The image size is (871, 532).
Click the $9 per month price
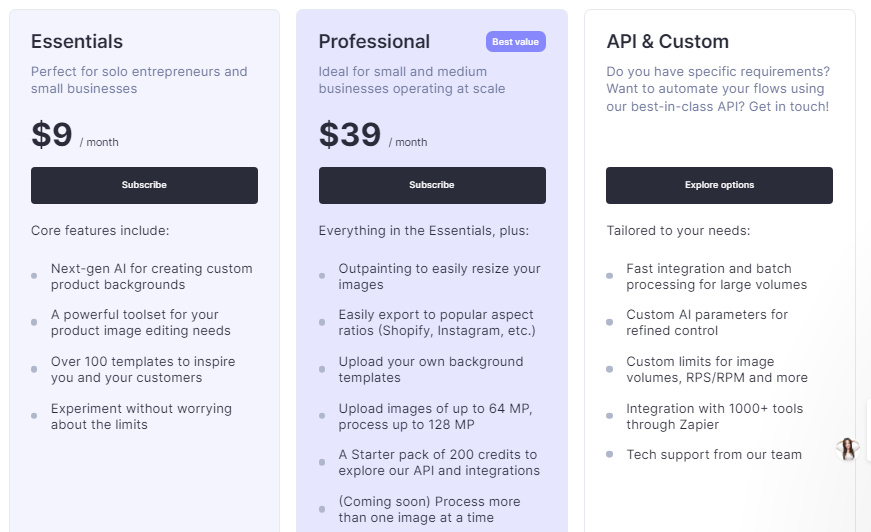(x=52, y=135)
